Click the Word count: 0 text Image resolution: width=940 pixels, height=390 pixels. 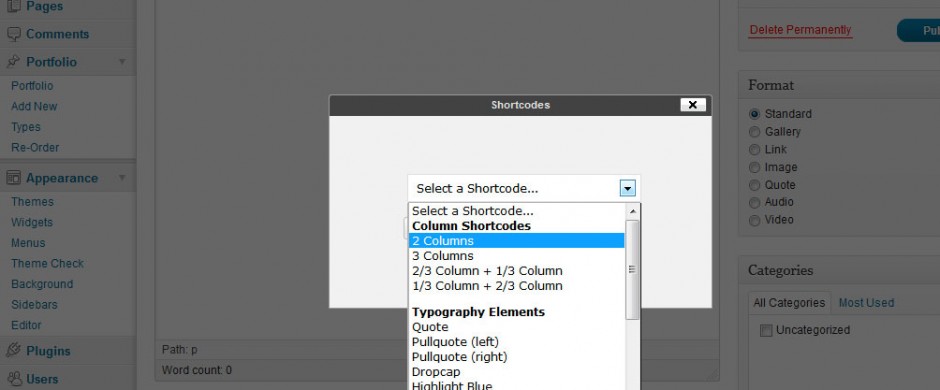(x=197, y=370)
